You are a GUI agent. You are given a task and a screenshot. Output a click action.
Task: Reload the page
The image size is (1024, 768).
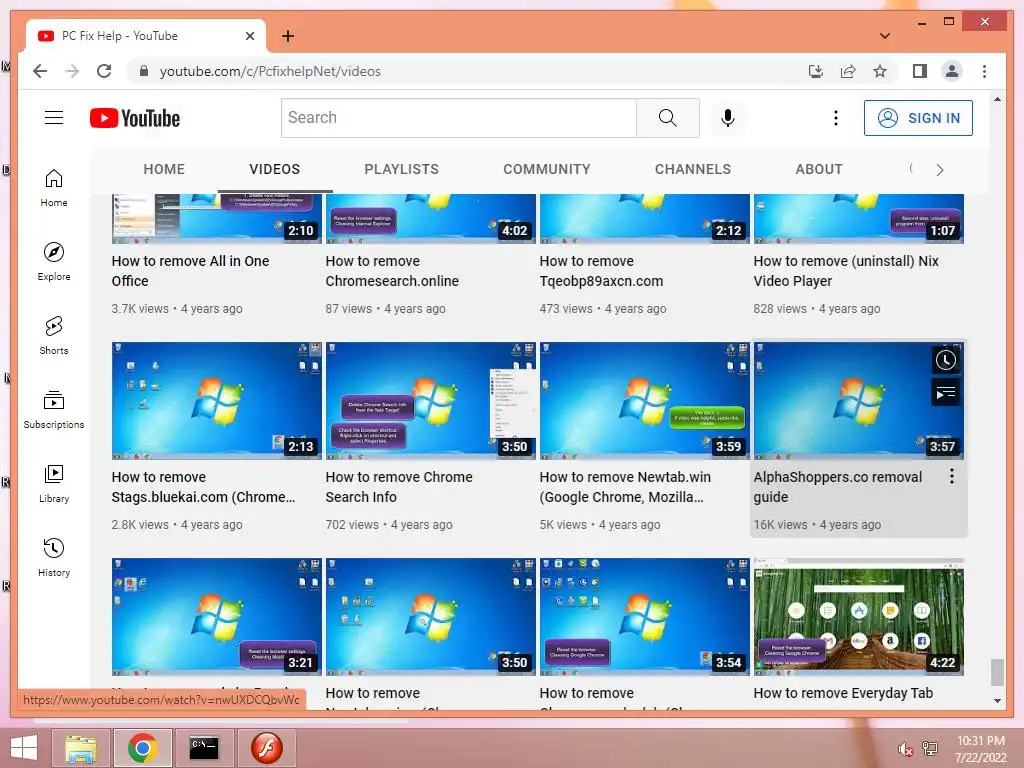104,71
